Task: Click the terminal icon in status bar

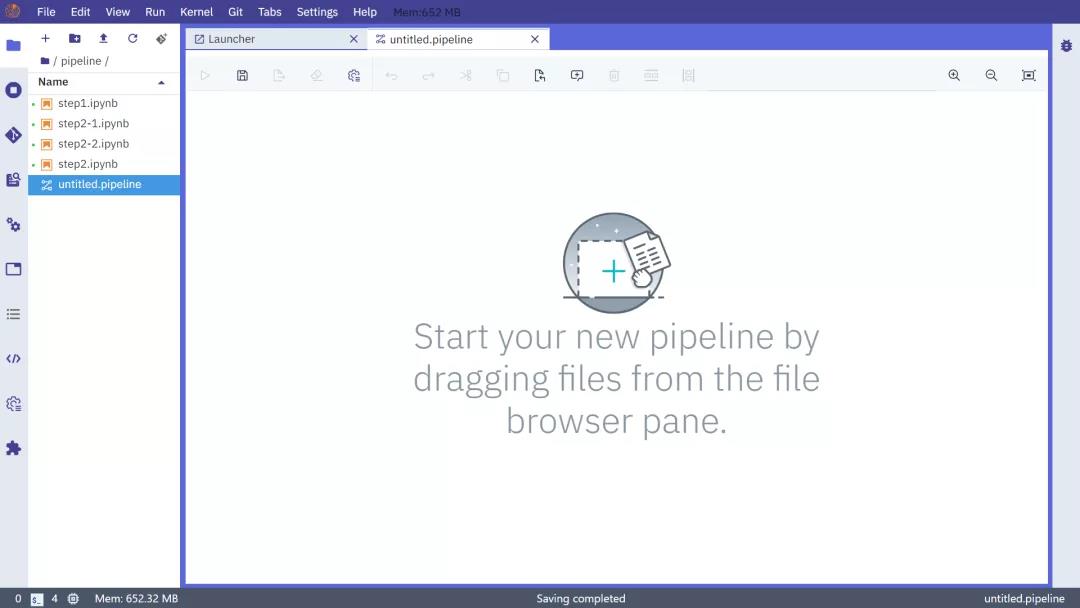Action: [x=37, y=599]
